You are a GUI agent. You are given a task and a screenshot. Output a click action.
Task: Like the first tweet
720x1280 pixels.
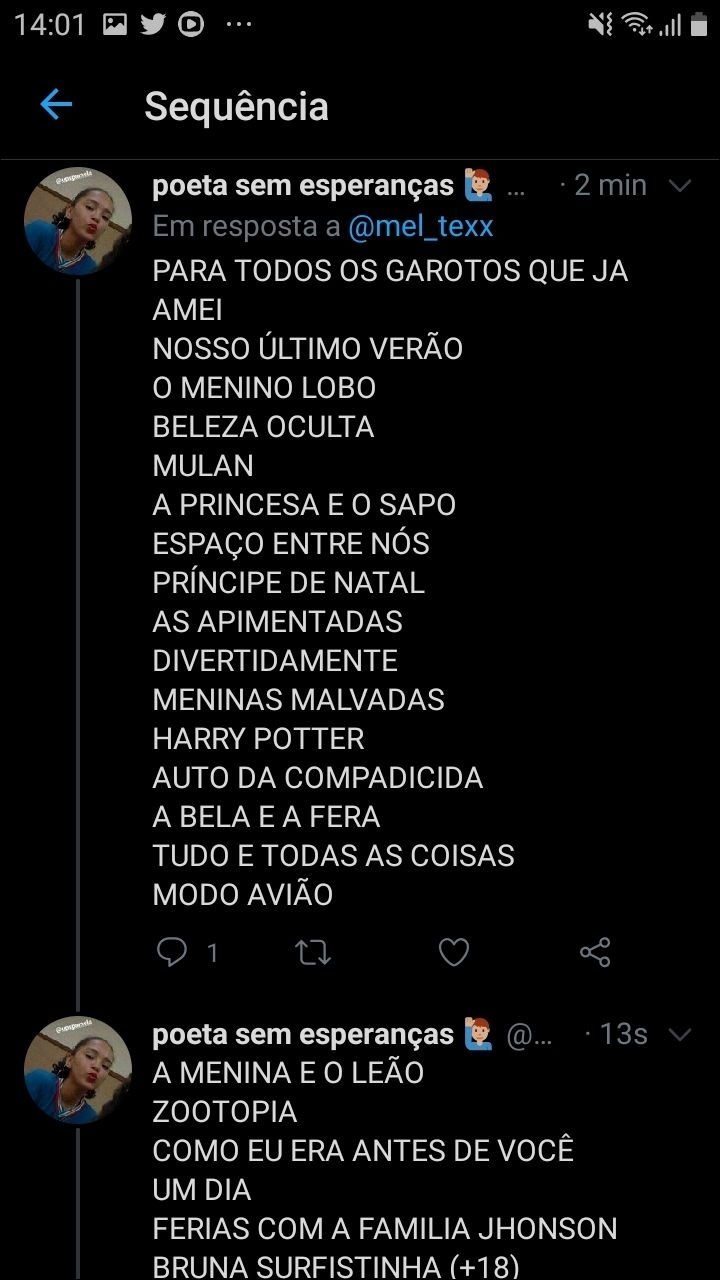tap(454, 953)
